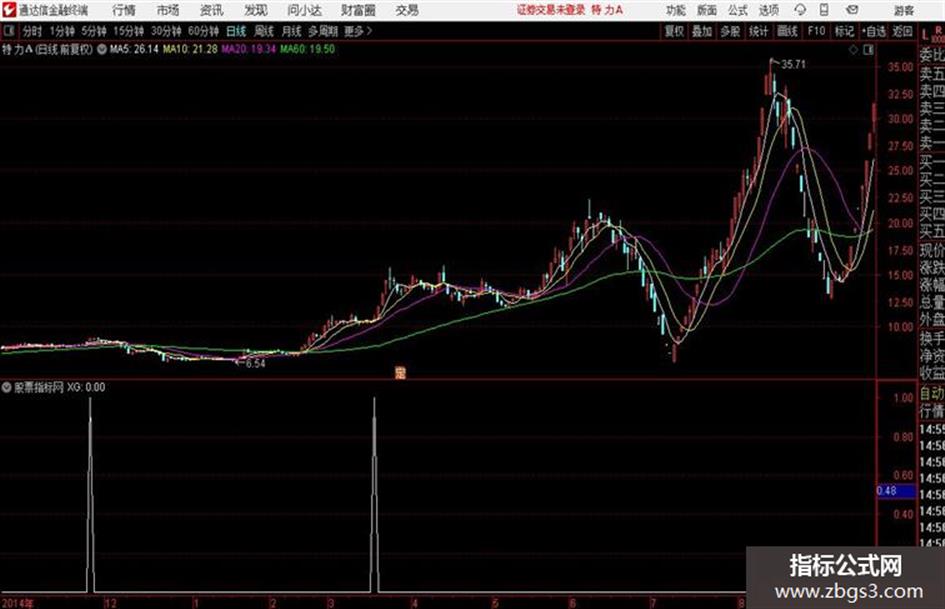Click the 复权 toolbar button
945x609 pixels.
coord(674,31)
